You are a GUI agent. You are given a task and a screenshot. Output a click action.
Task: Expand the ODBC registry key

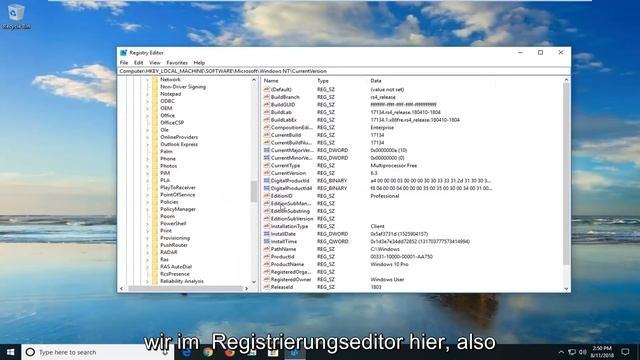[x=147, y=101]
